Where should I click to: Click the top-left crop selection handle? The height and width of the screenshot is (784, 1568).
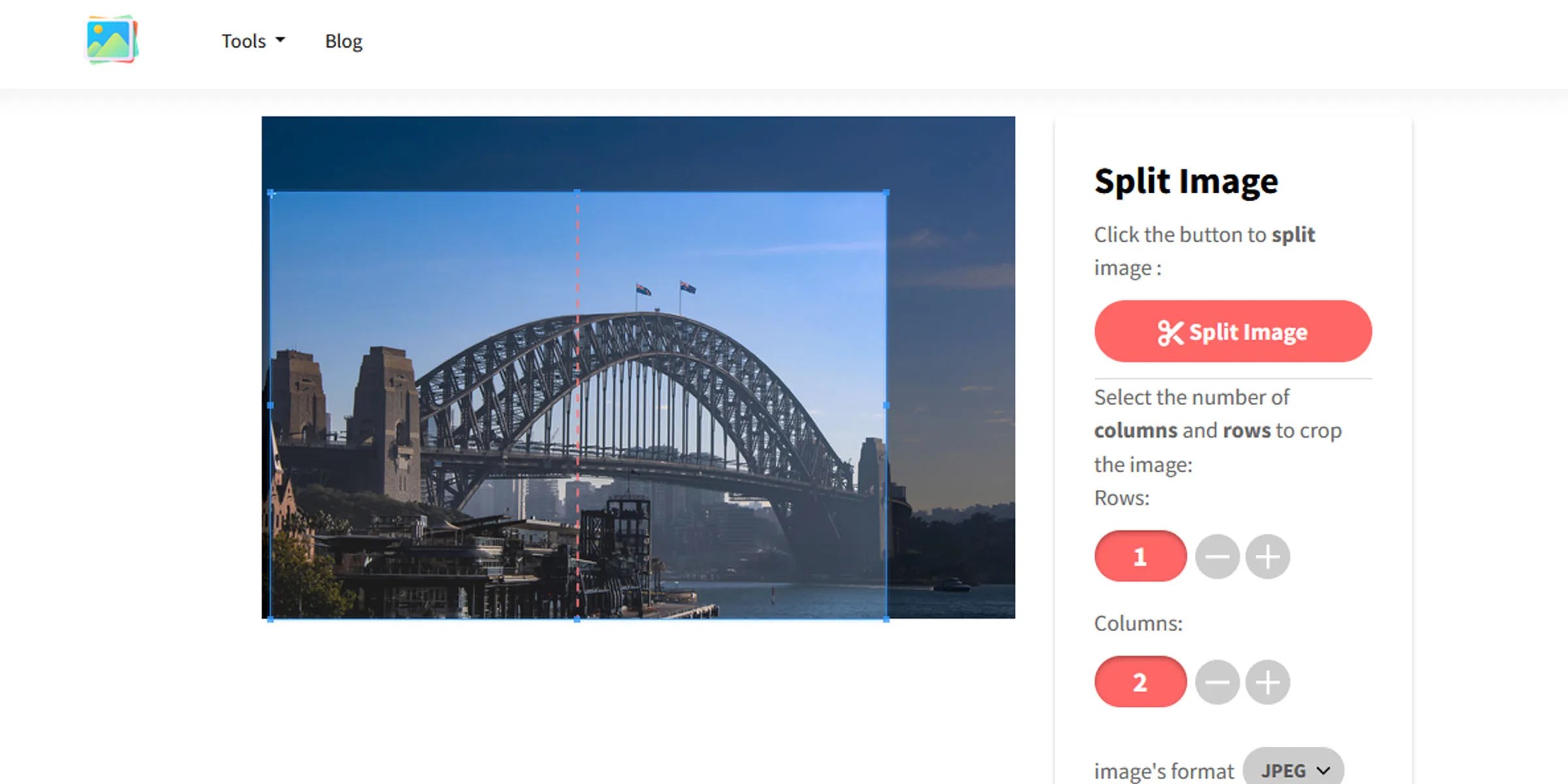pos(270,192)
